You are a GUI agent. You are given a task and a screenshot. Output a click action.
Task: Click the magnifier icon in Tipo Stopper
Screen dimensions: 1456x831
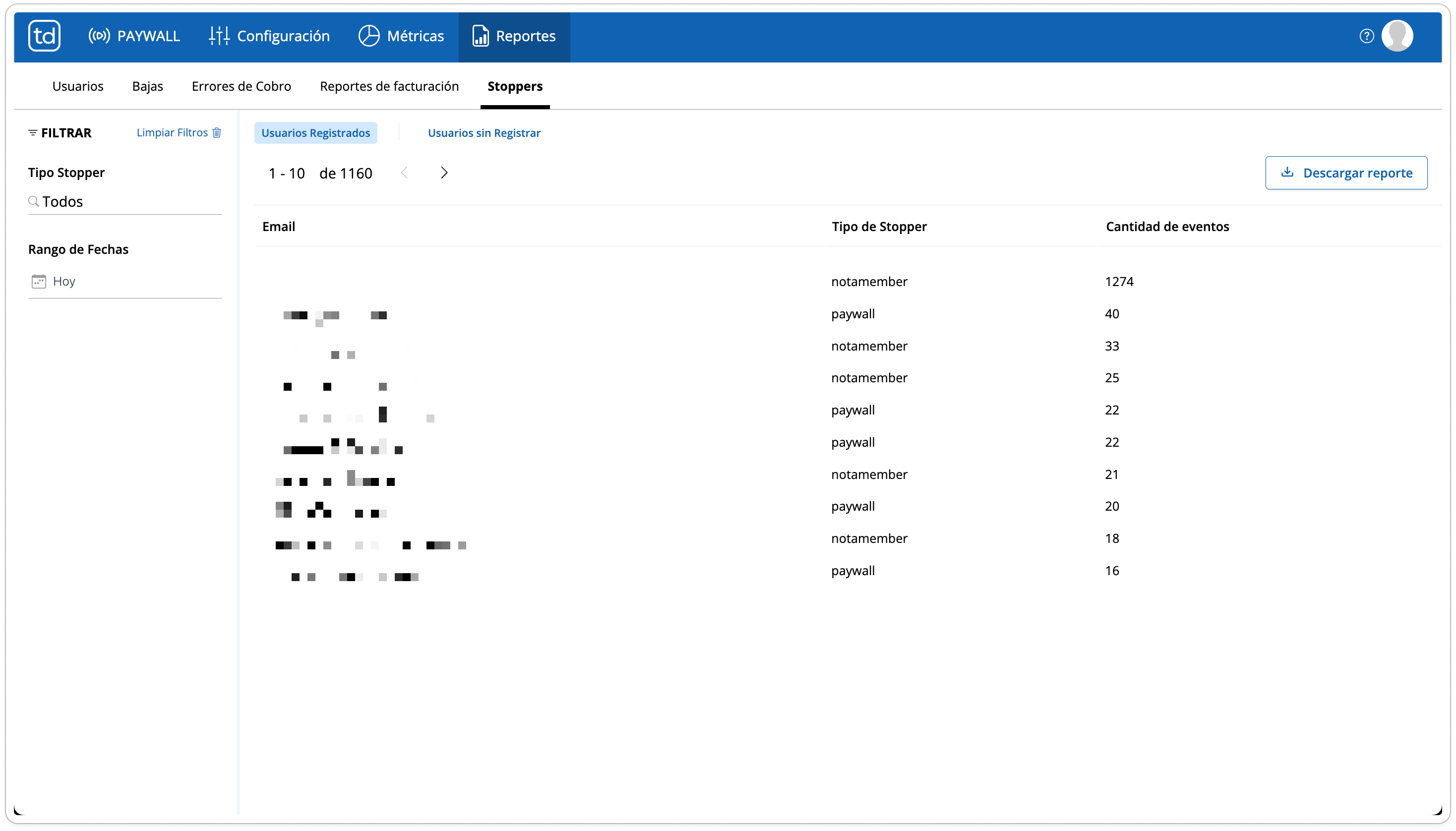tap(34, 201)
